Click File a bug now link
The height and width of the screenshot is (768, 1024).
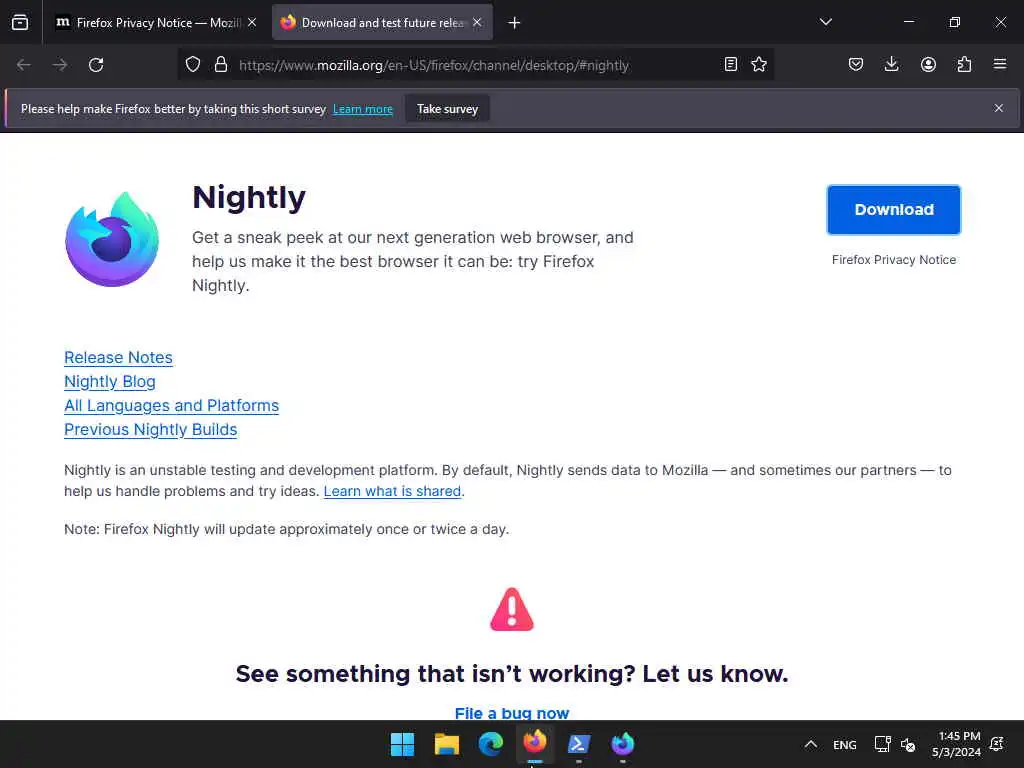pyautogui.click(x=512, y=713)
